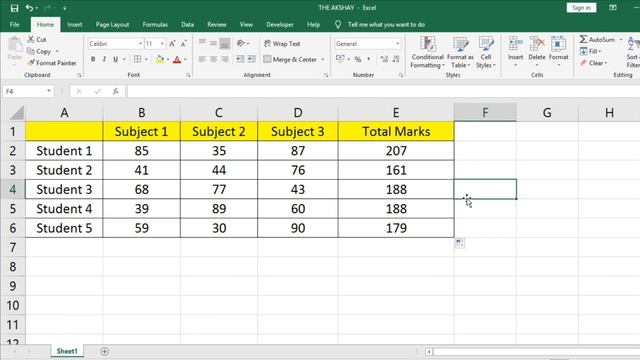This screenshot has height=360, width=640.
Task: Click the Insert cells icon
Action: pyautogui.click(x=516, y=43)
